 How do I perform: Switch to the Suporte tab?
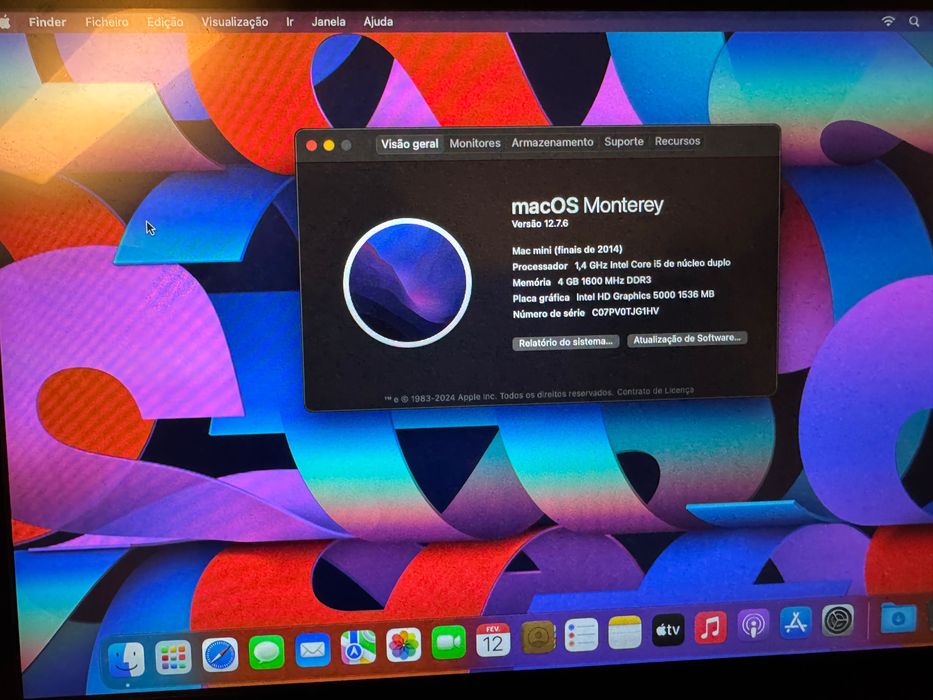pyautogui.click(x=624, y=142)
